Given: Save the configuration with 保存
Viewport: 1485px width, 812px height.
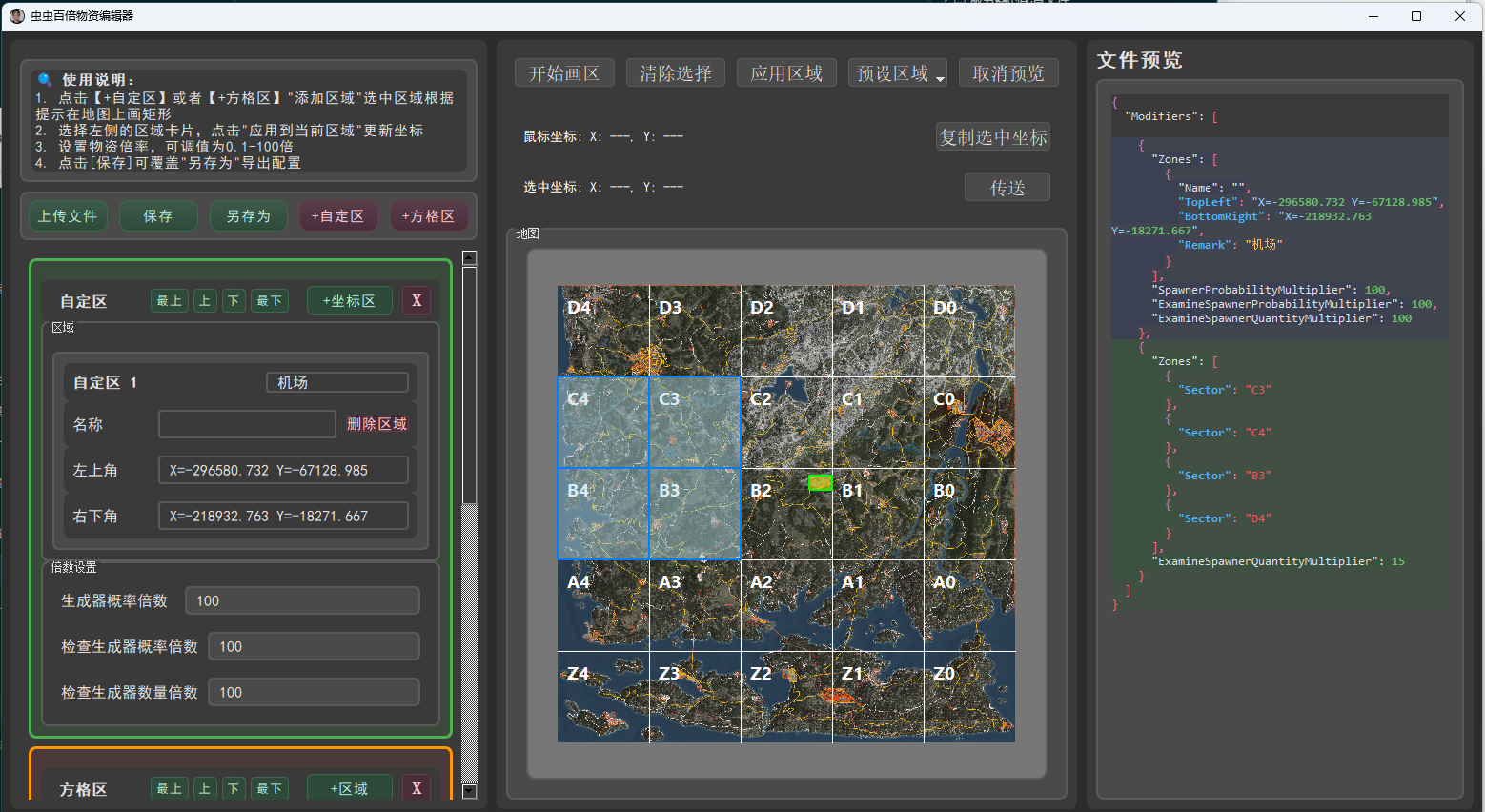Looking at the screenshot, I should click(x=158, y=215).
